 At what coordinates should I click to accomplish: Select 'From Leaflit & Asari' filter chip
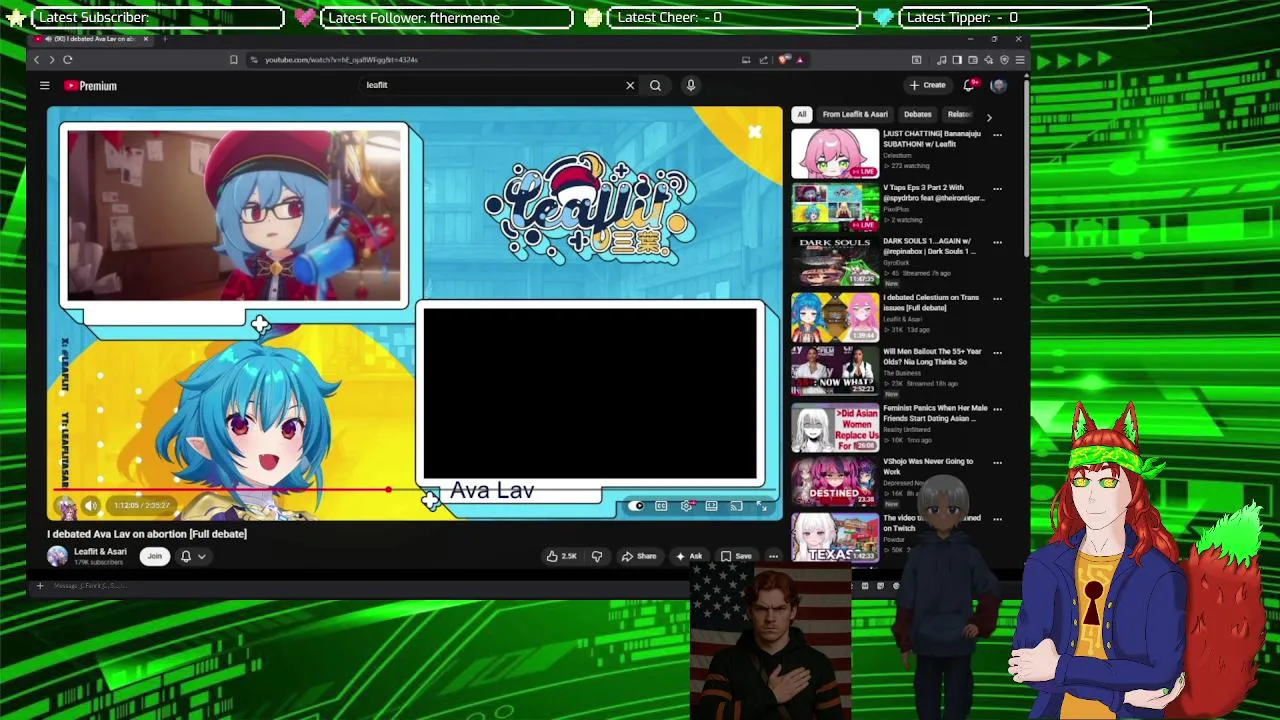(x=855, y=115)
